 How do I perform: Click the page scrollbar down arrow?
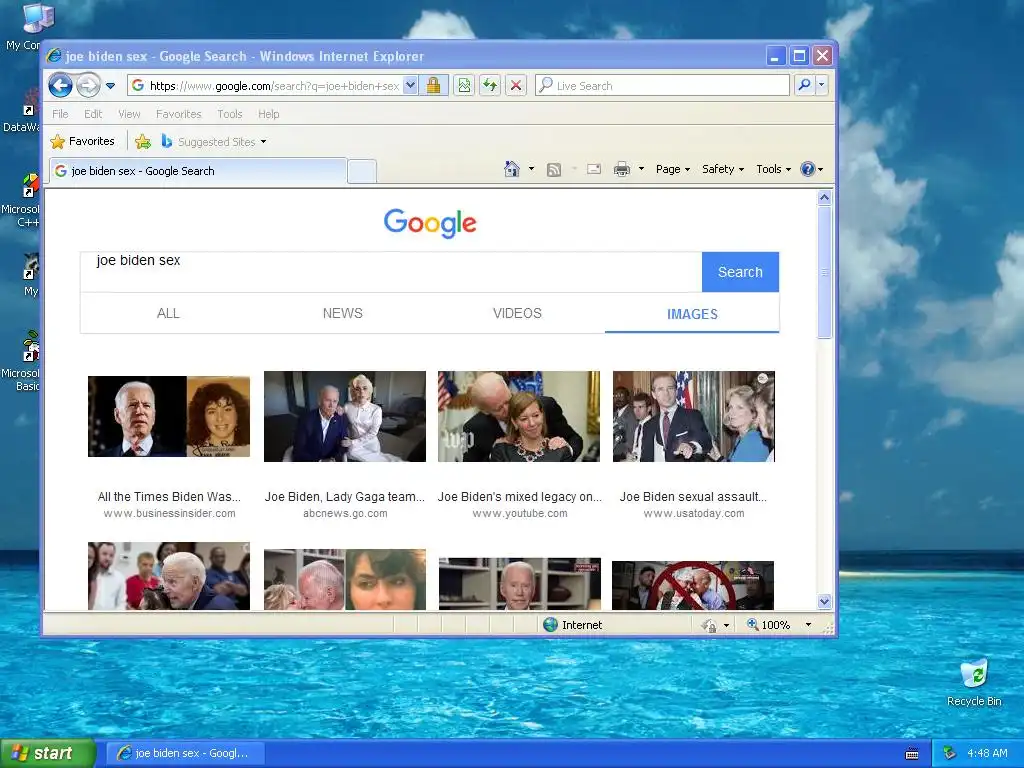pos(824,601)
